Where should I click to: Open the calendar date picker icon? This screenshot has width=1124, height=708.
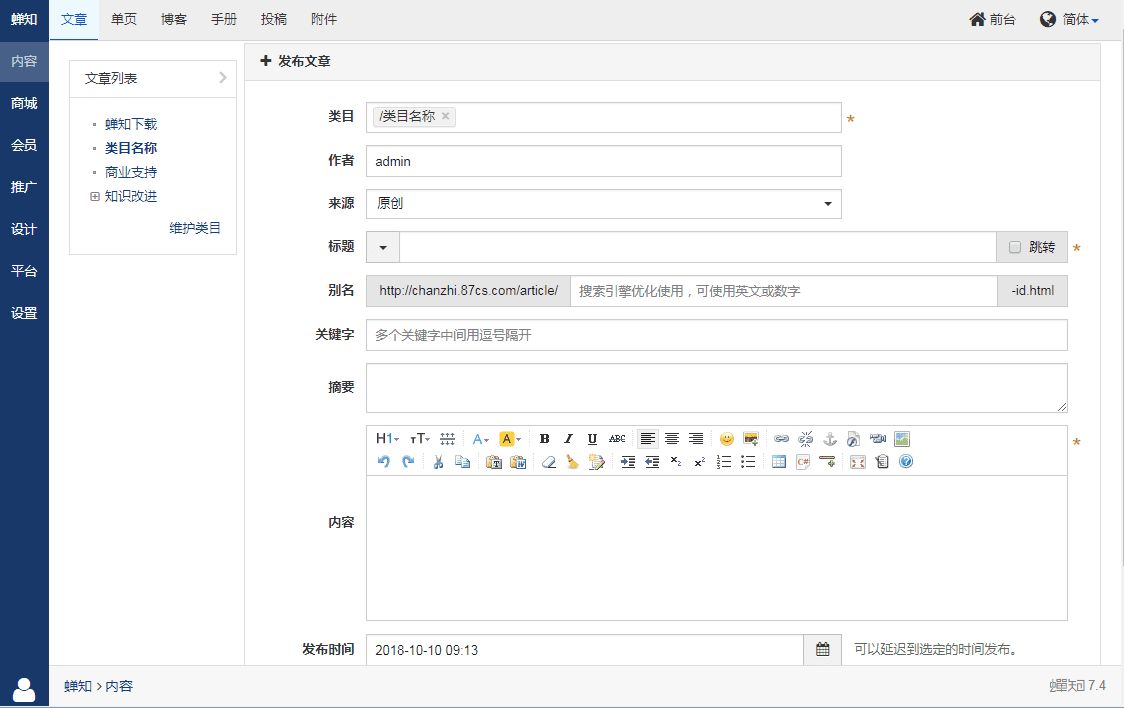822,650
